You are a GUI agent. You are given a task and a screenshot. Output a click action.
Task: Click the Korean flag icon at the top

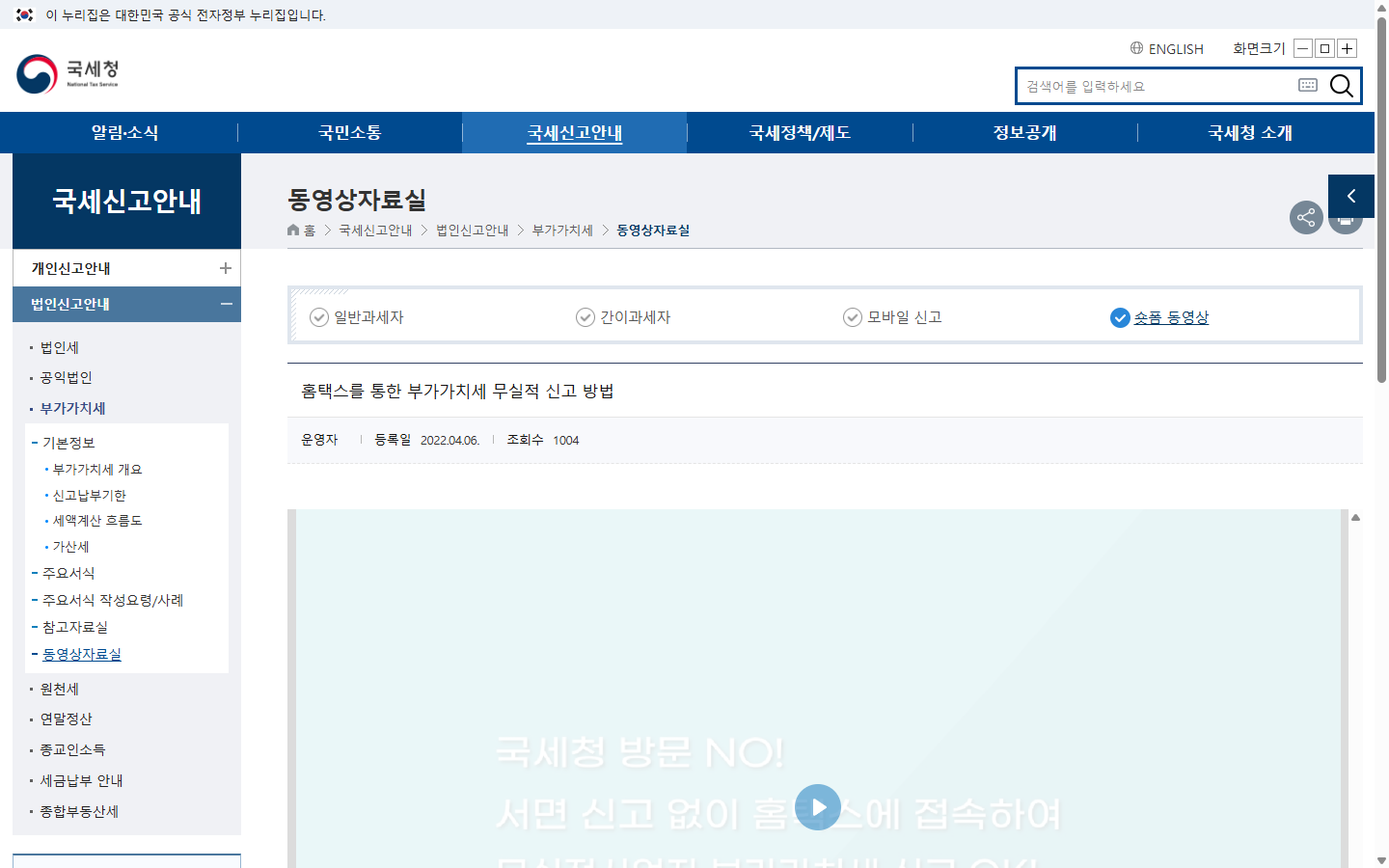(25, 14)
